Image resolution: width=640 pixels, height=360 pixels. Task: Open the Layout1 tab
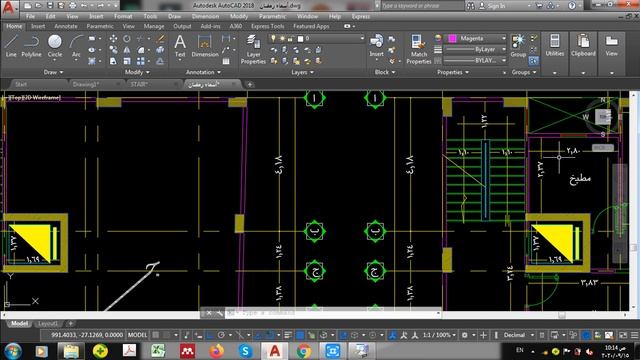coord(48,324)
